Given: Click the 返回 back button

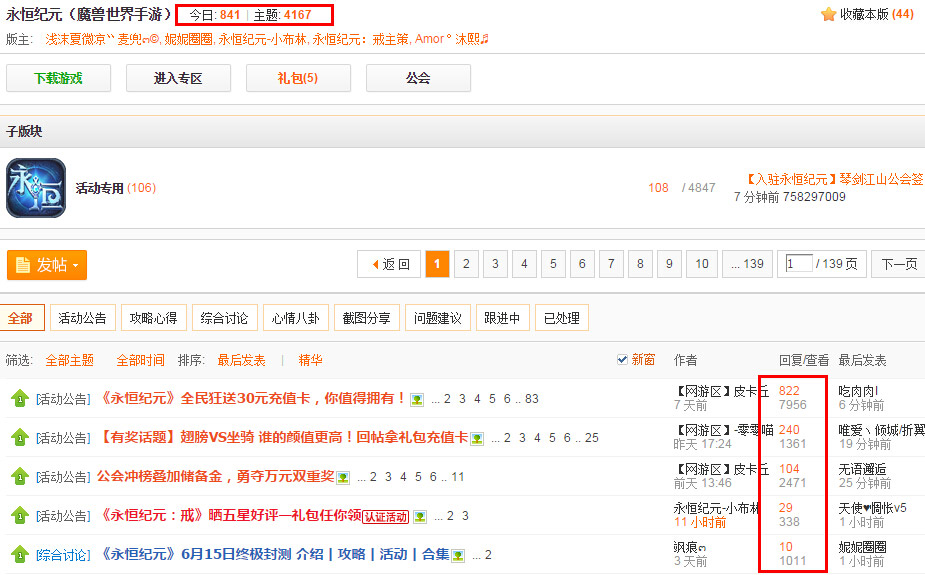Looking at the screenshot, I should 389,264.
